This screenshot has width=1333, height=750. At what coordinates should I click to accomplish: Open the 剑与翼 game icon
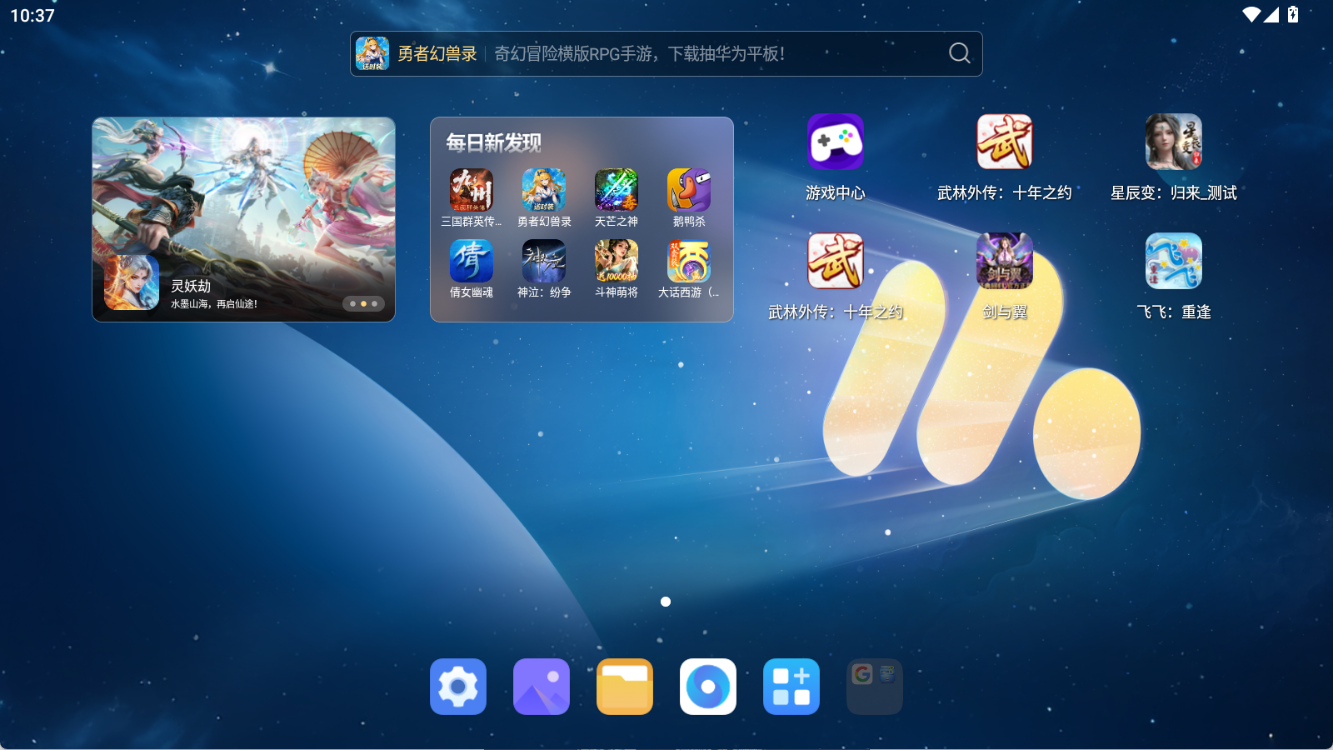(1004, 261)
